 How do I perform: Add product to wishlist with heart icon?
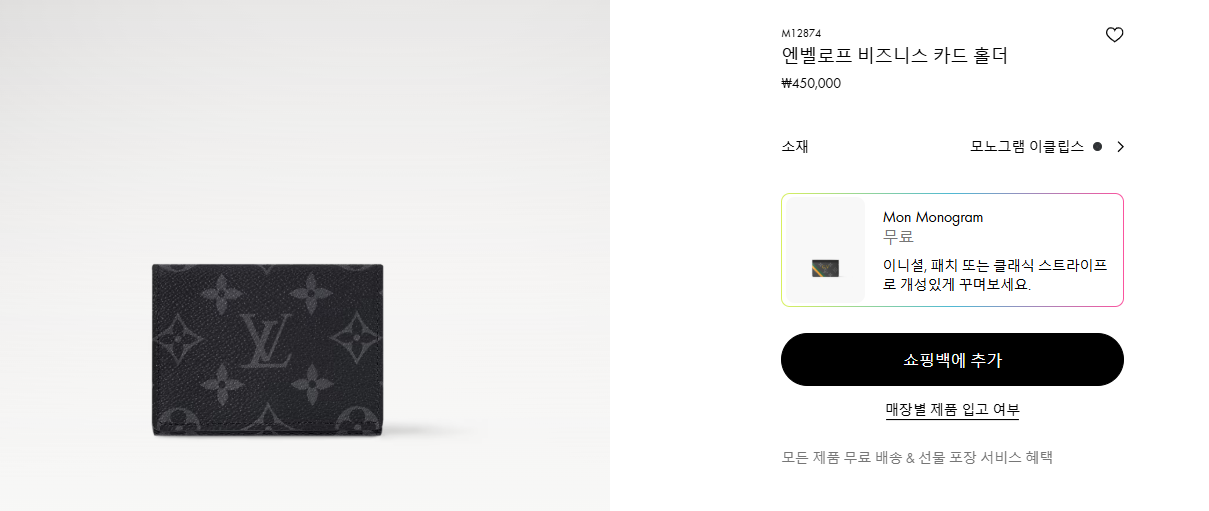pyautogui.click(x=1114, y=35)
